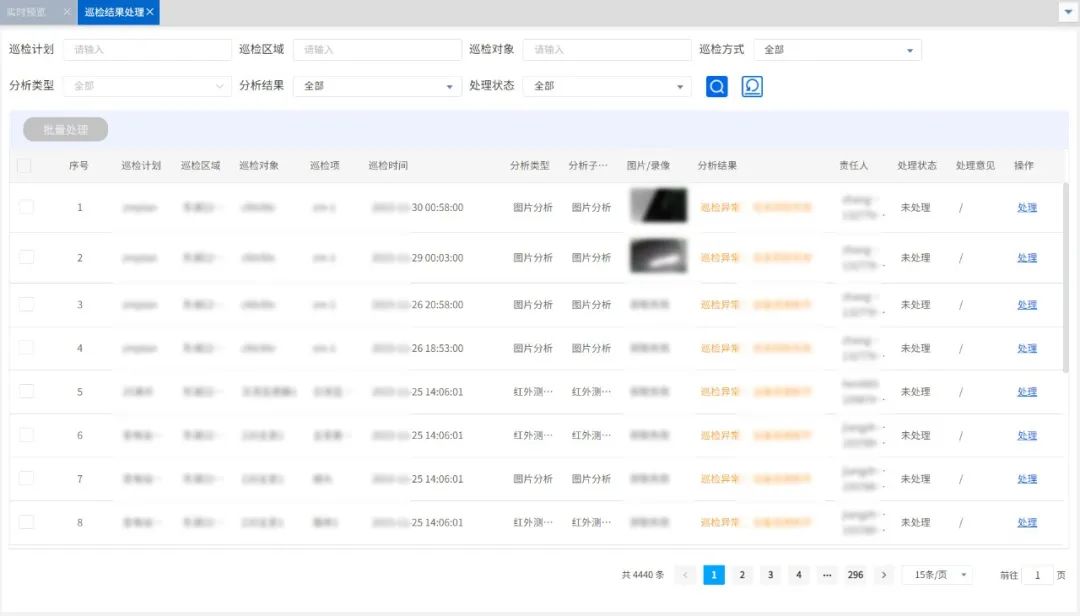Image resolution: width=1080 pixels, height=616 pixels.
Task: Check the checkbox for row 5
Action: point(25,391)
